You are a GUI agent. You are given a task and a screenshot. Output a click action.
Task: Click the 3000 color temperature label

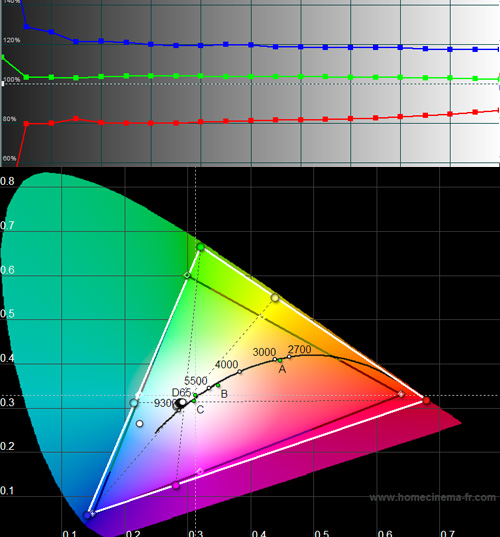tap(264, 352)
